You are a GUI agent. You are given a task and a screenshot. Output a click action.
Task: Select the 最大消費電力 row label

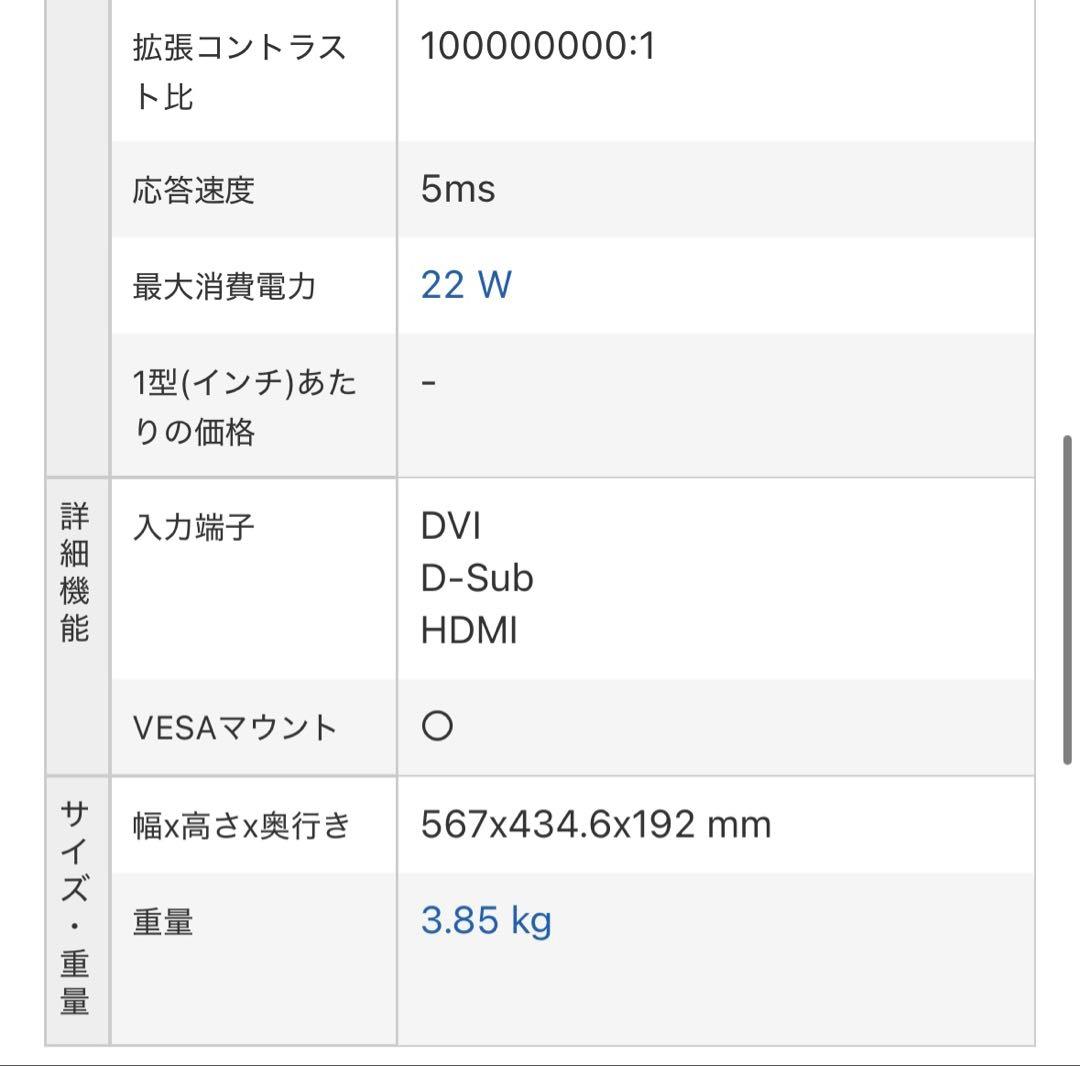click(x=224, y=286)
